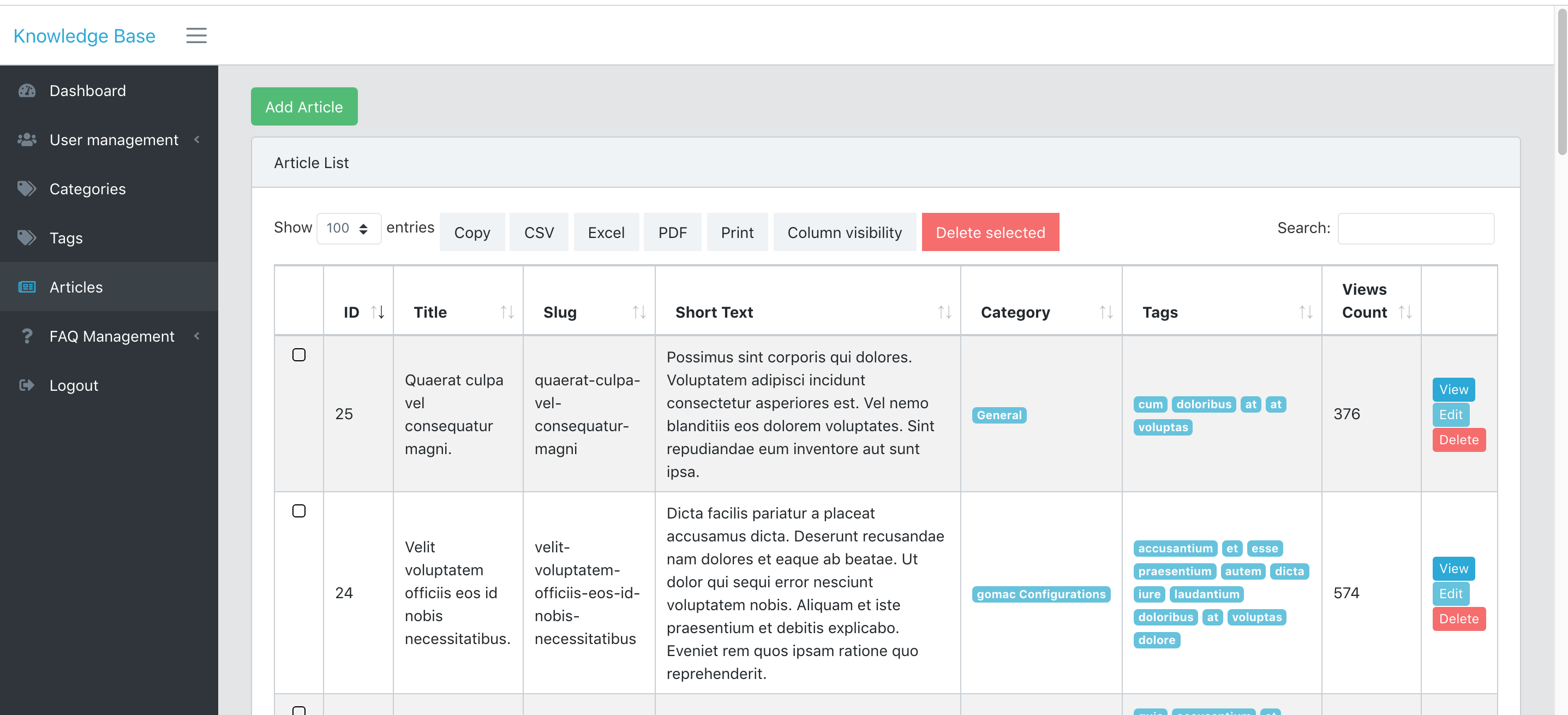Screen dimensions: 1568x715
Task: Click the User management group icon
Action: point(27,140)
